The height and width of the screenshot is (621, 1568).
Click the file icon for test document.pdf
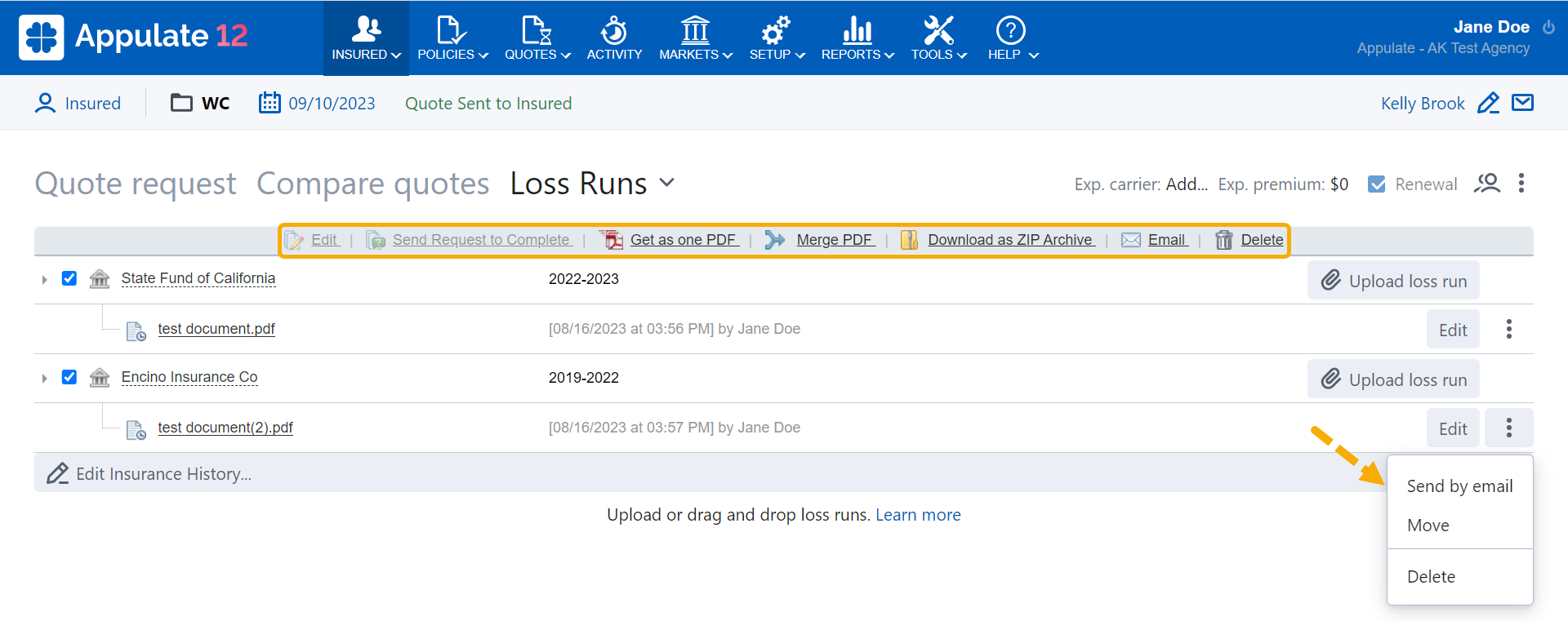[136, 330]
